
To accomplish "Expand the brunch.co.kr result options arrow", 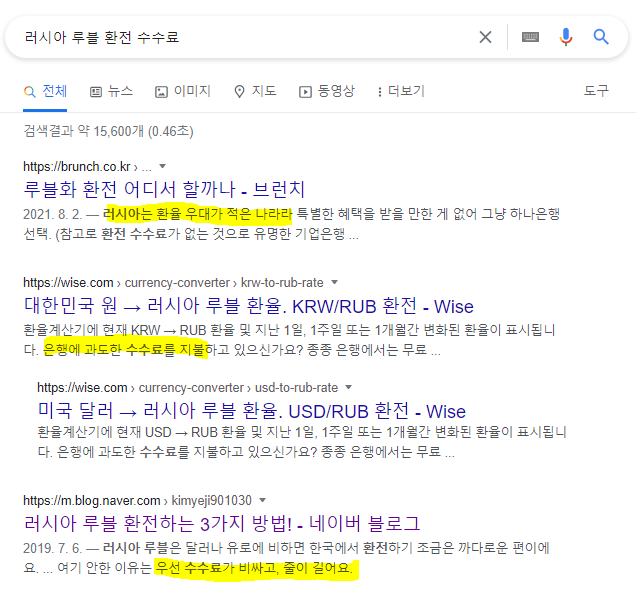I will pyautogui.click(x=163, y=166).
